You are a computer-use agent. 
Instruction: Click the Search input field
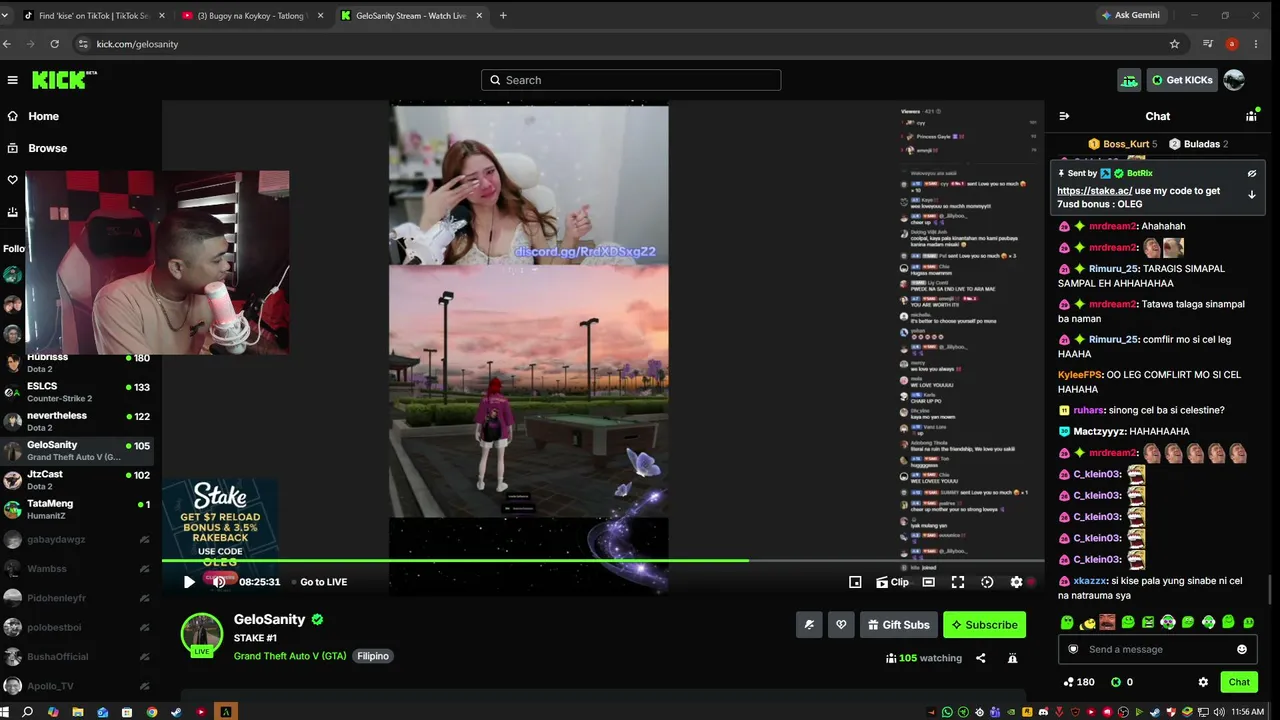click(631, 80)
